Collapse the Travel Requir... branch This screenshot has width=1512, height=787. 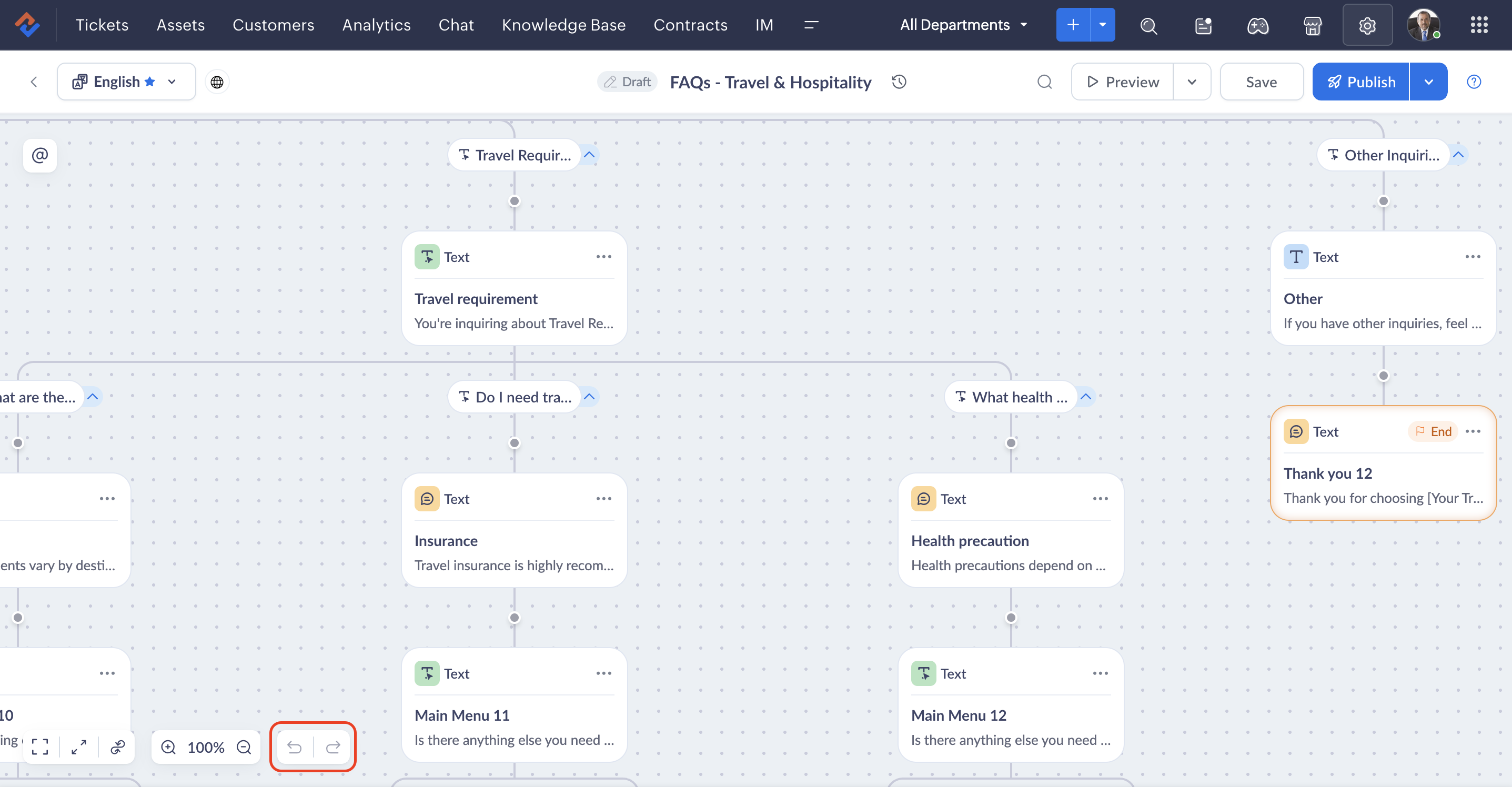point(589,155)
